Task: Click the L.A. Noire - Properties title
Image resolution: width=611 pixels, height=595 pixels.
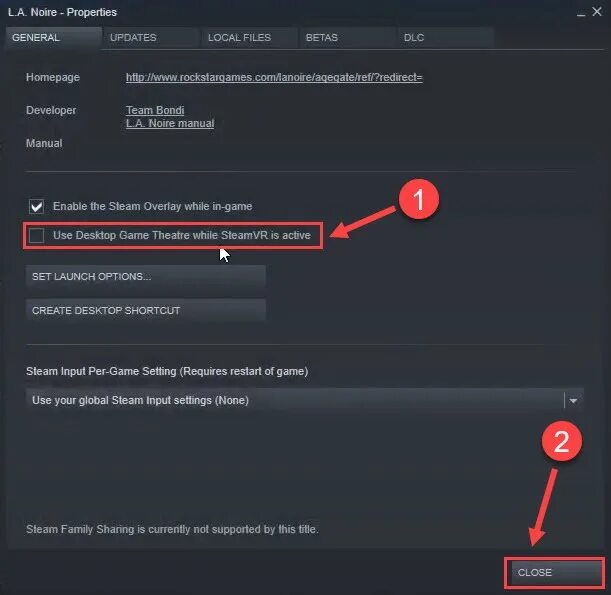Action: click(x=62, y=12)
